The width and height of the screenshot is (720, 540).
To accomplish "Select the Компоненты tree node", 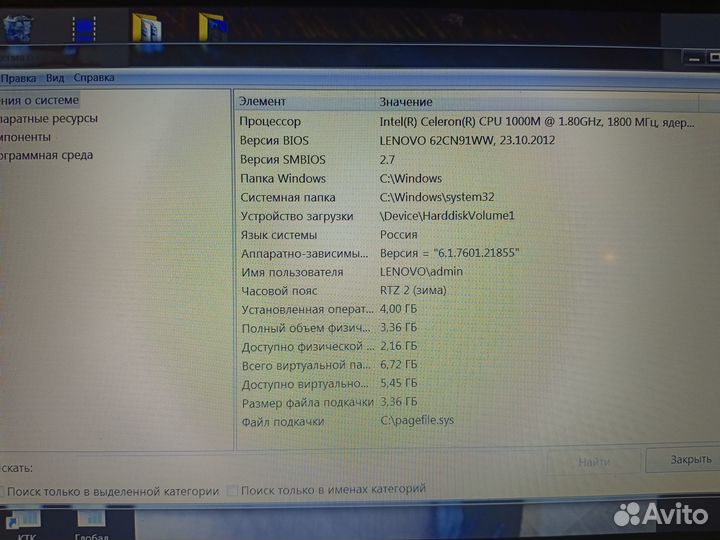I will click(25, 137).
